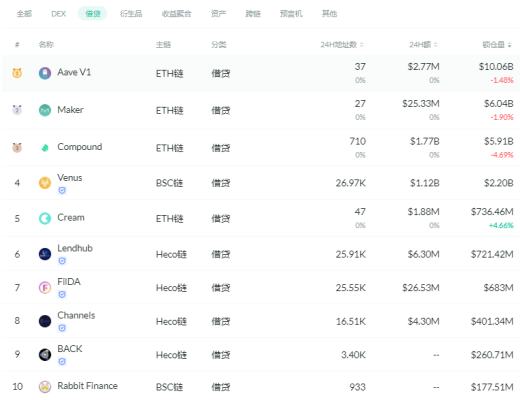Click the Channels logo icon

tap(45, 321)
